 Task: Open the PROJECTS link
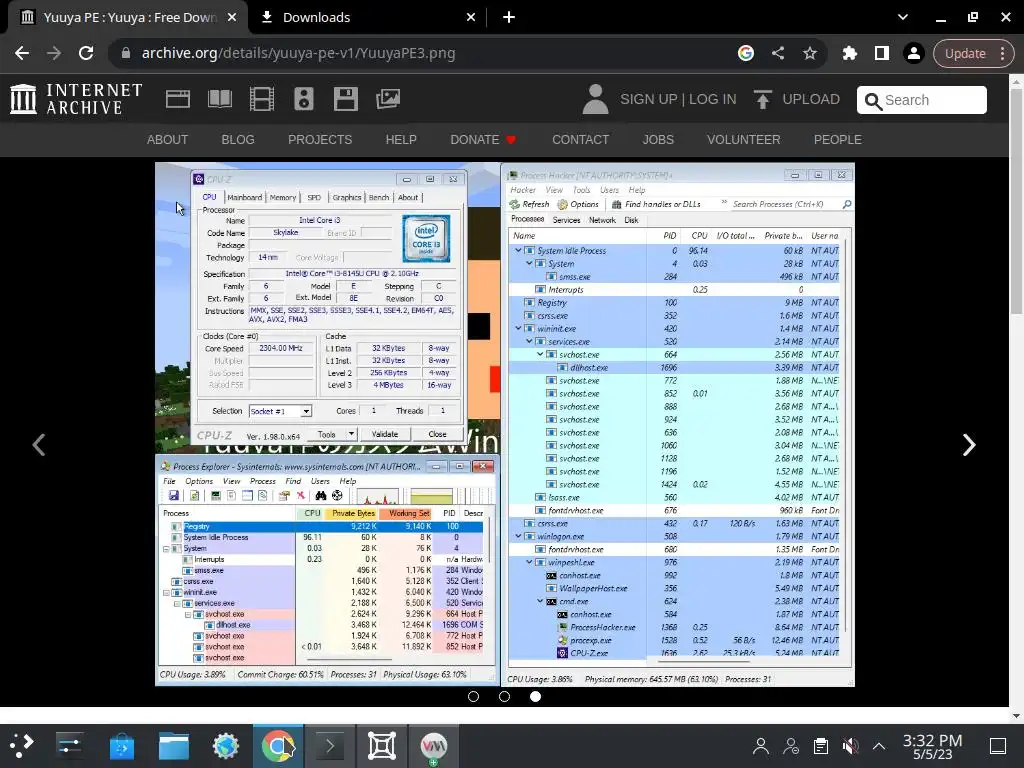point(320,140)
